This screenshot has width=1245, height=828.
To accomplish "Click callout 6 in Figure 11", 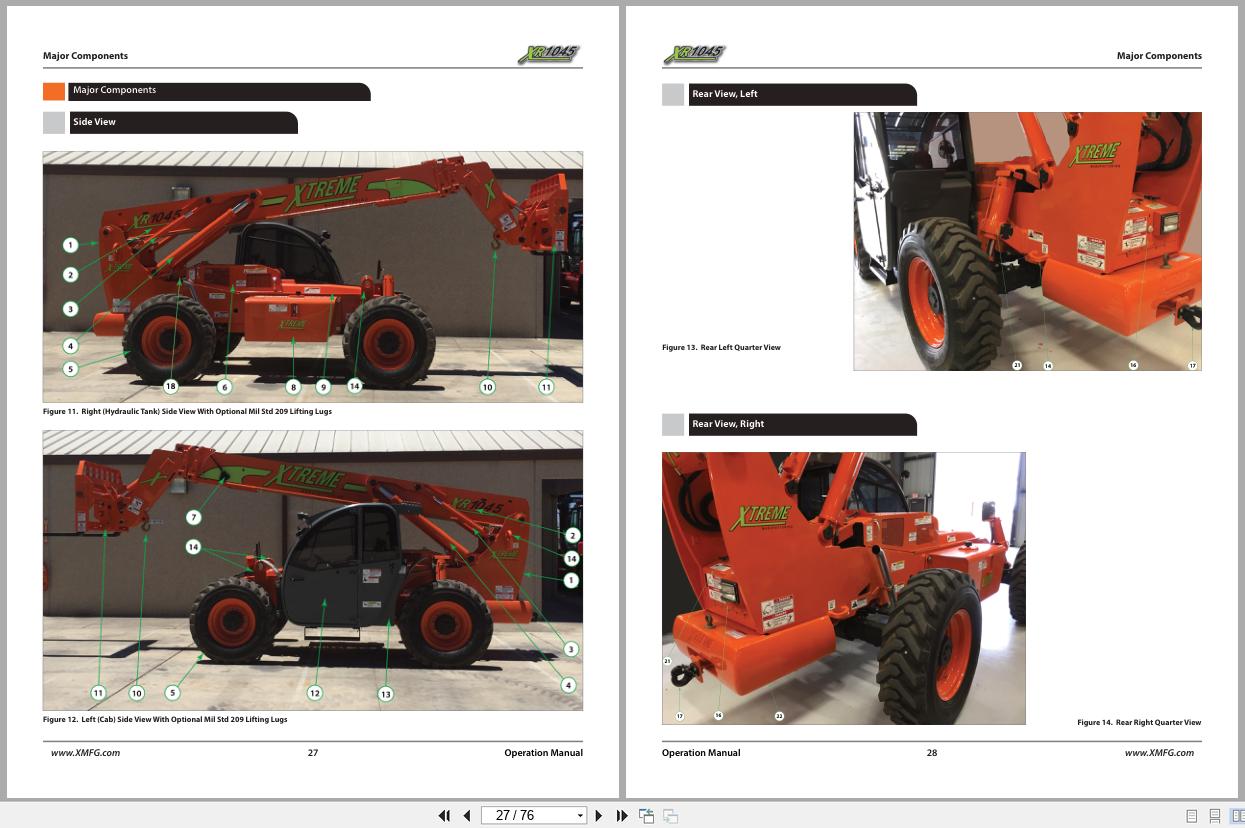I will (225, 387).
